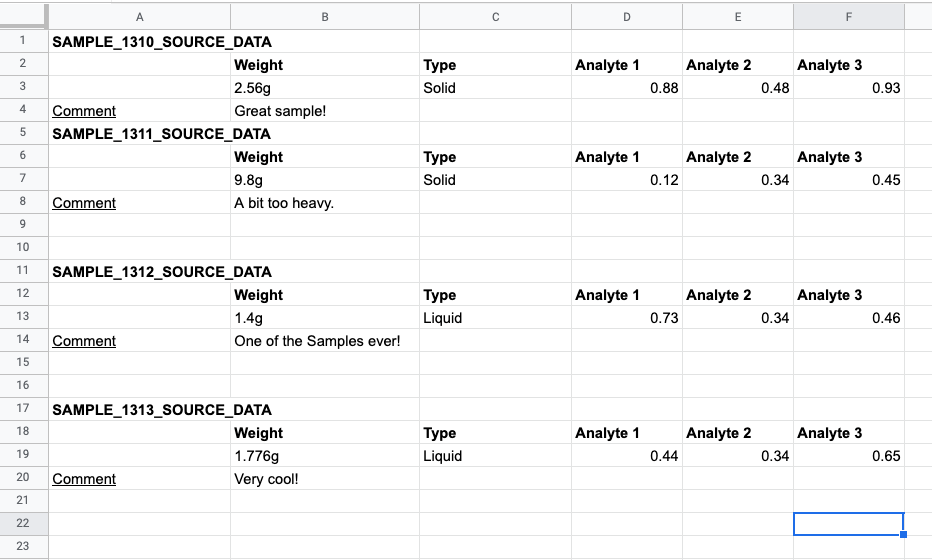
Task: Click the Comment link in row 20
Action: (84, 479)
